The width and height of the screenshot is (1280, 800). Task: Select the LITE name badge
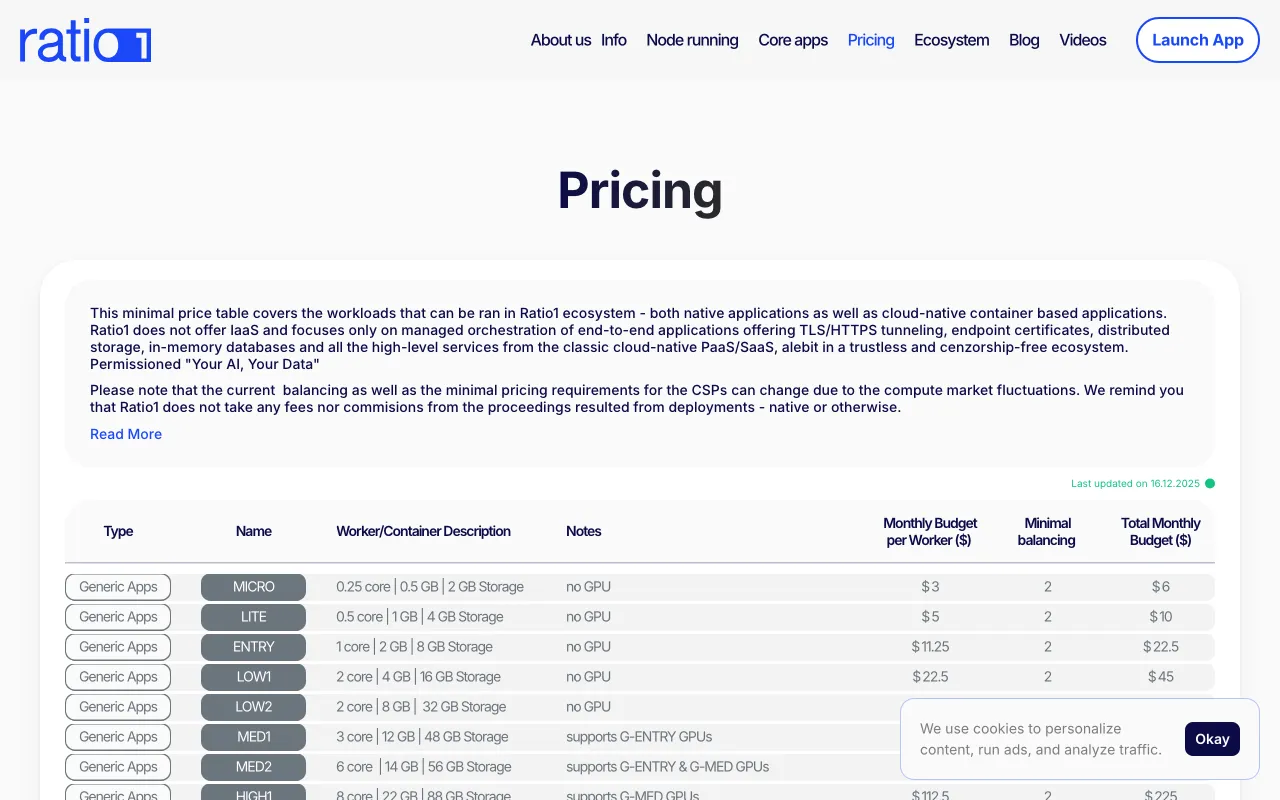click(x=253, y=617)
